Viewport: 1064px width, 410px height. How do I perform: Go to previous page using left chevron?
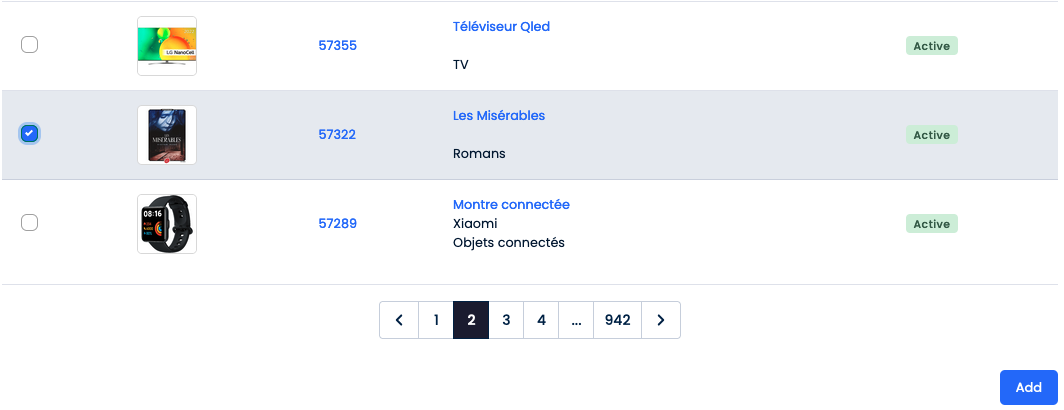[x=399, y=320]
